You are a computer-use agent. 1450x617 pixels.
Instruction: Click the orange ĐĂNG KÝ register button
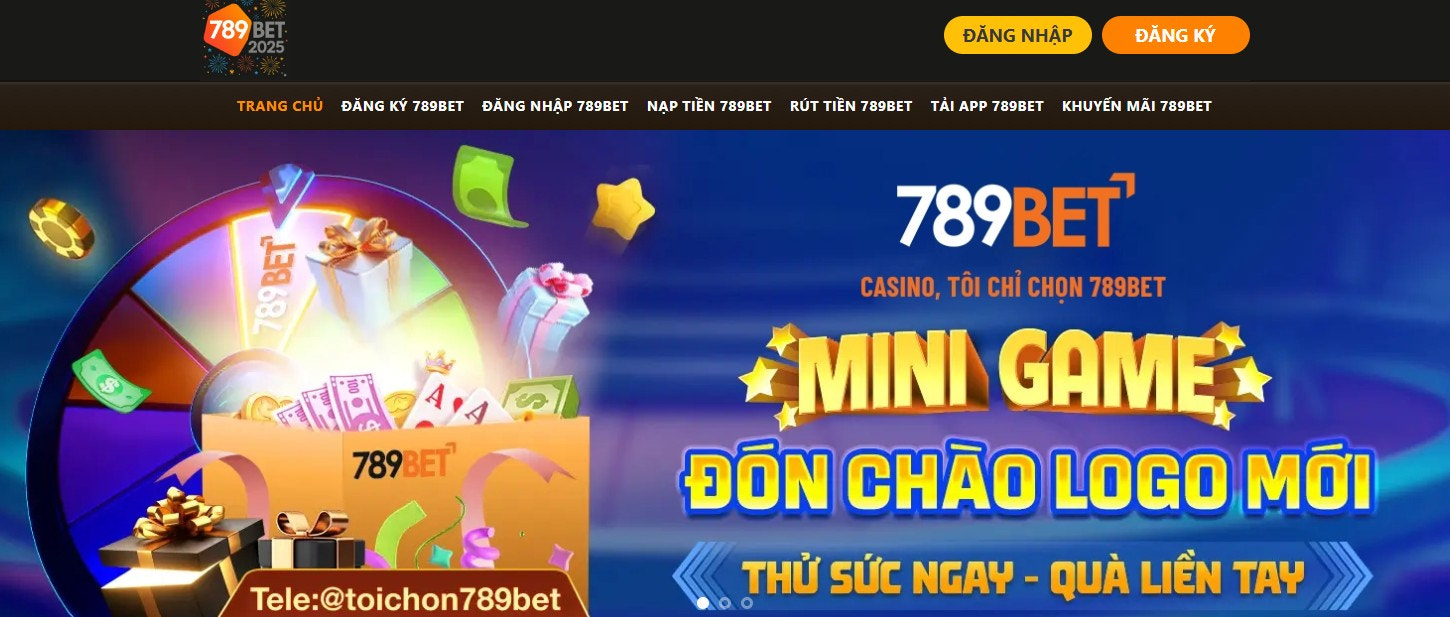(x=1175, y=35)
